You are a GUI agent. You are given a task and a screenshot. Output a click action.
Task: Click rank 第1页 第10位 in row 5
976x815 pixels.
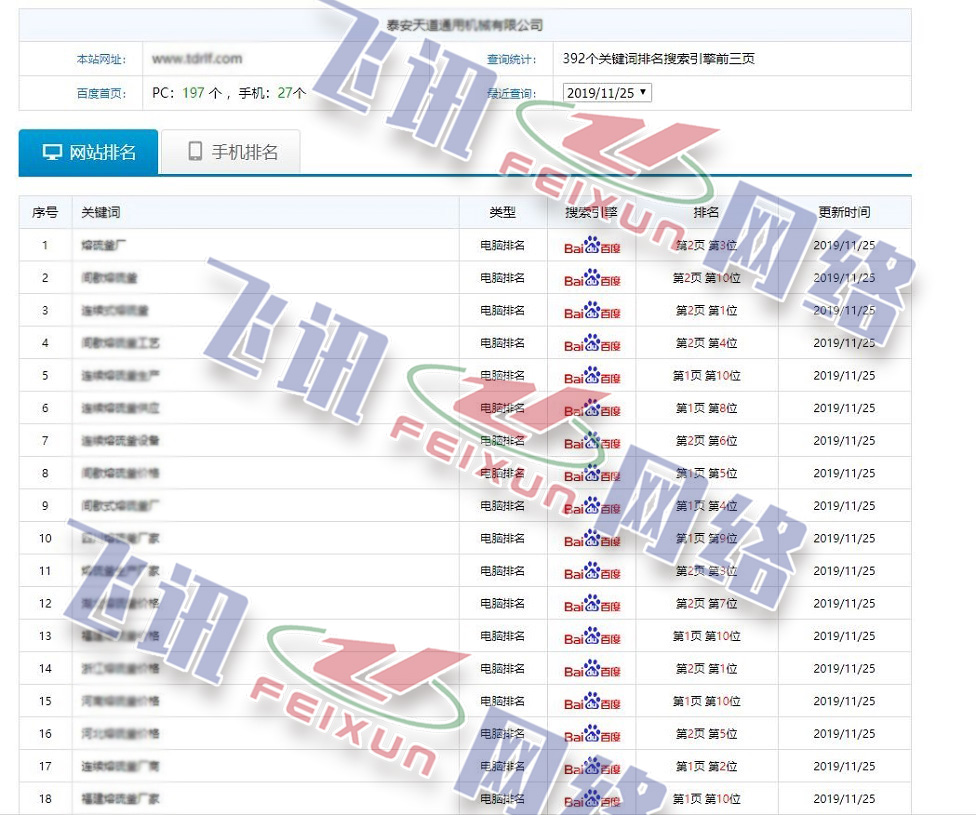pos(706,375)
